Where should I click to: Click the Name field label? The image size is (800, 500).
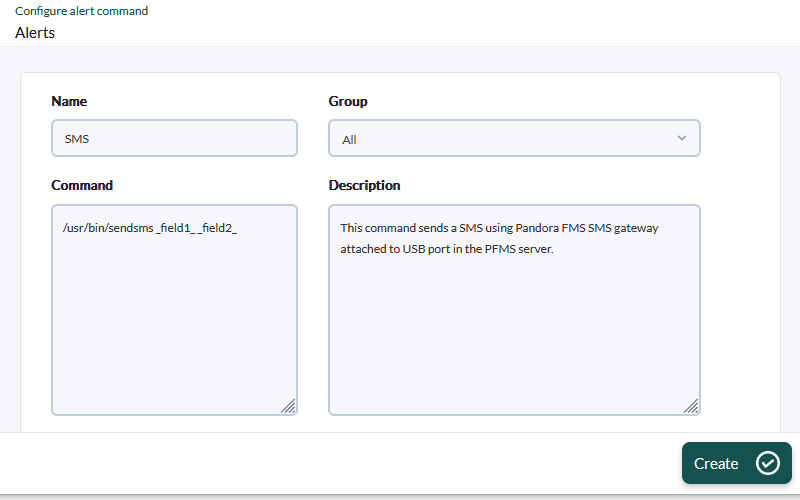coord(69,101)
